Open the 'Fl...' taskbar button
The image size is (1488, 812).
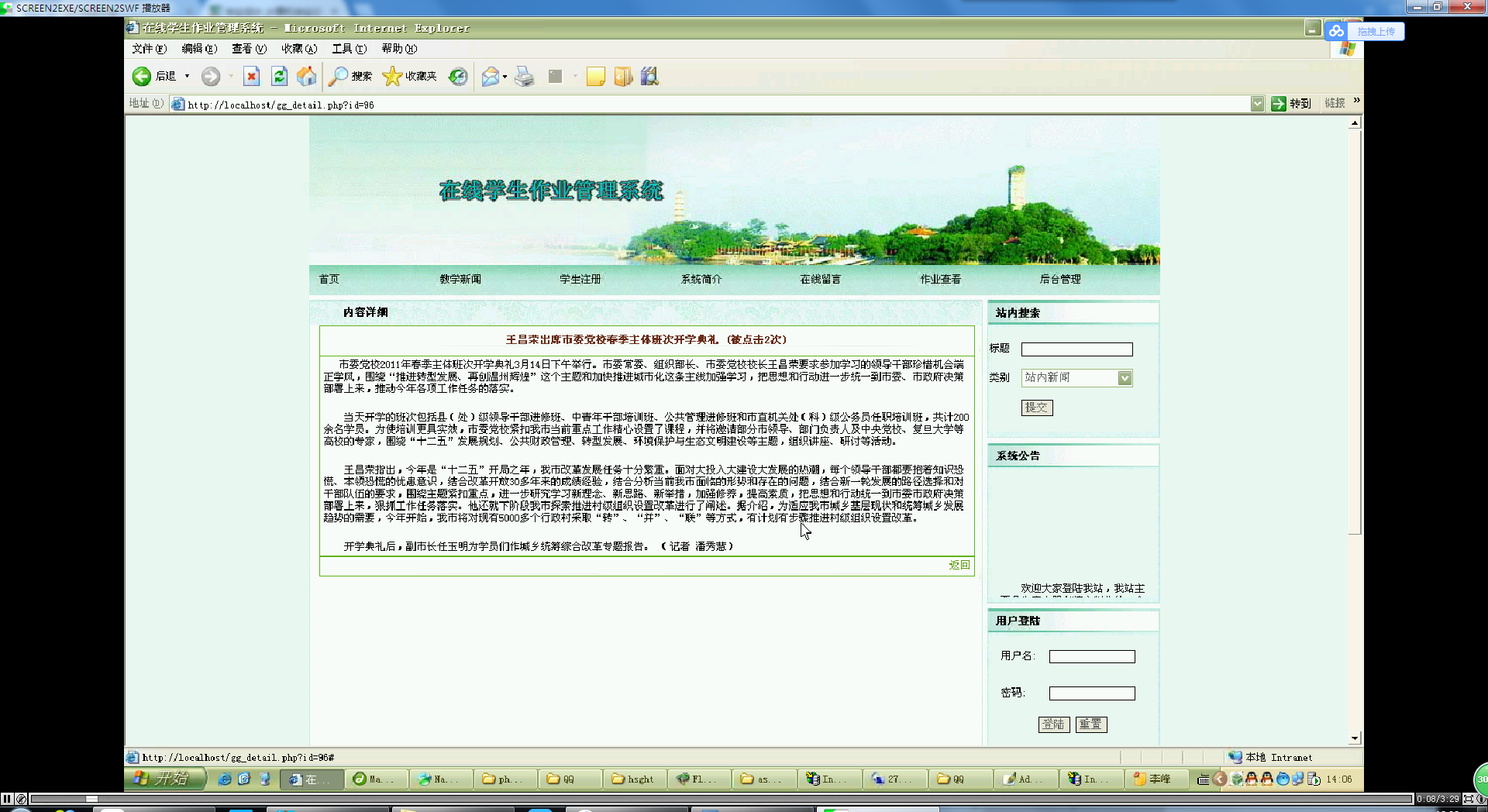pyautogui.click(x=697, y=779)
